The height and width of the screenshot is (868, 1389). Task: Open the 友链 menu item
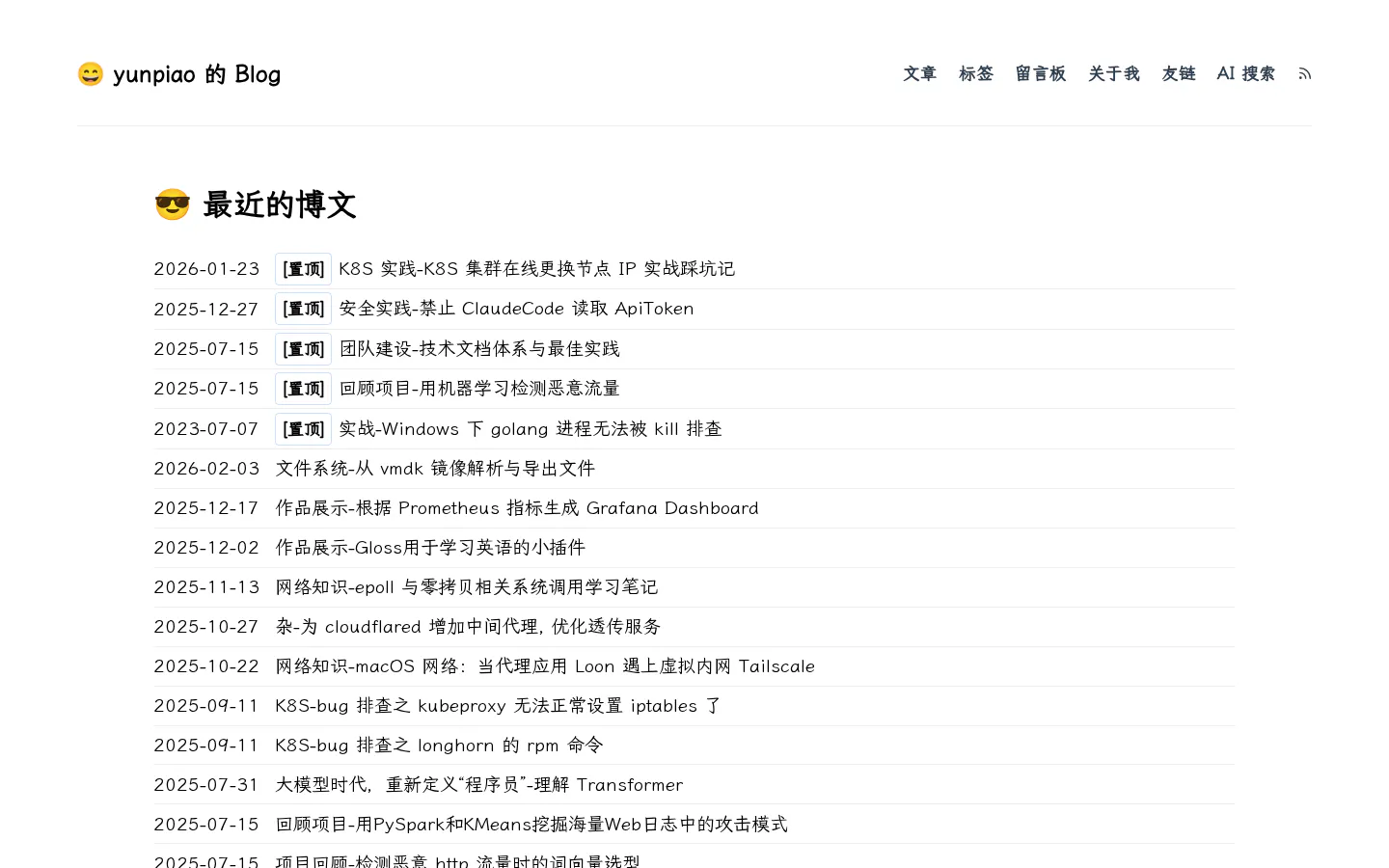1179,74
